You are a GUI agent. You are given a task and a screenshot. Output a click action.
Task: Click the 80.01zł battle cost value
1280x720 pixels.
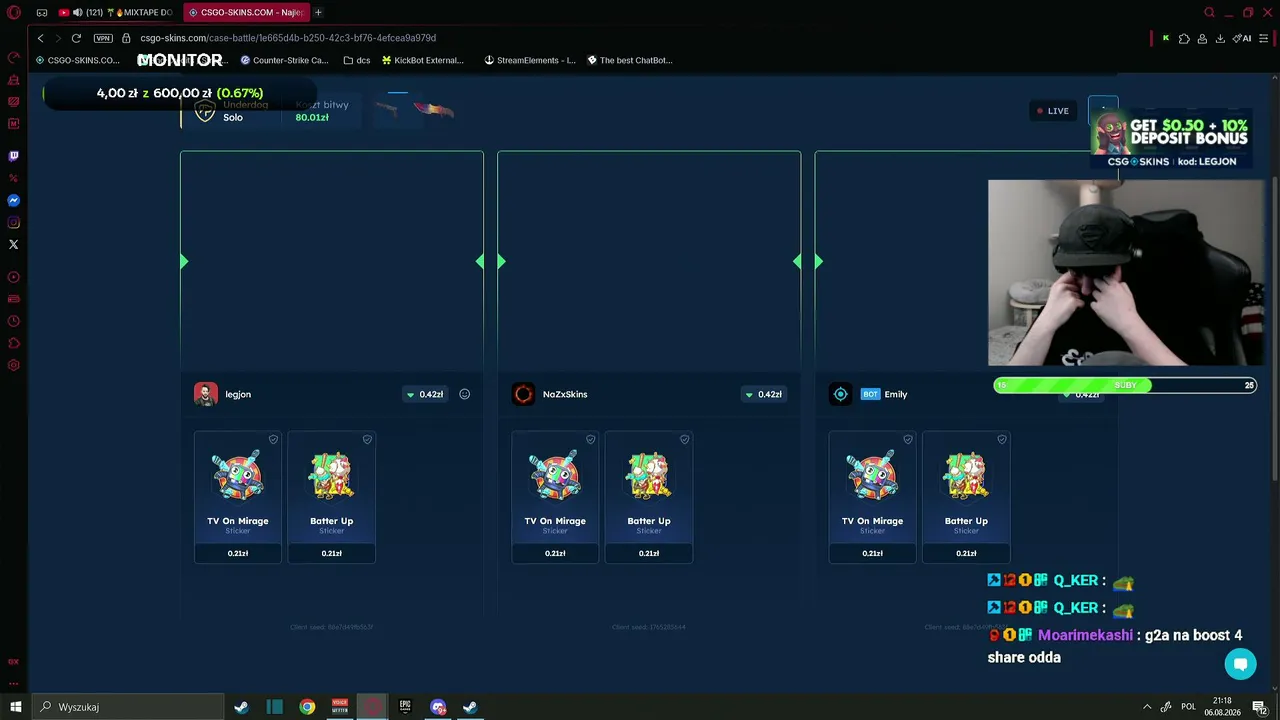click(x=312, y=117)
